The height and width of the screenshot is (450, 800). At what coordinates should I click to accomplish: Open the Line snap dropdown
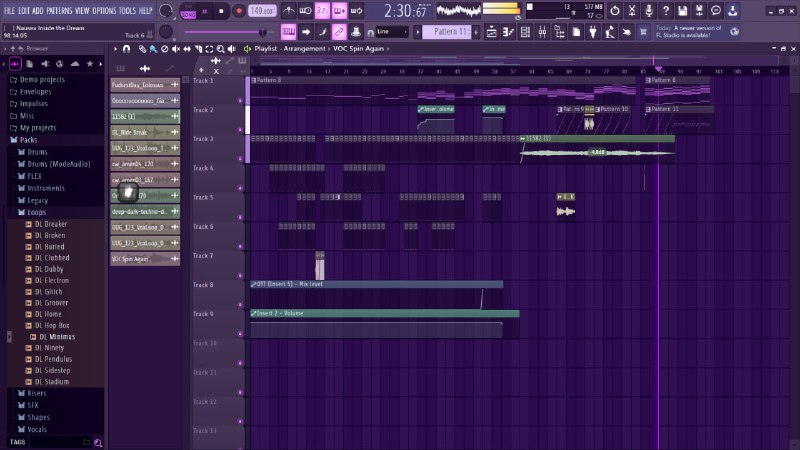click(392, 32)
